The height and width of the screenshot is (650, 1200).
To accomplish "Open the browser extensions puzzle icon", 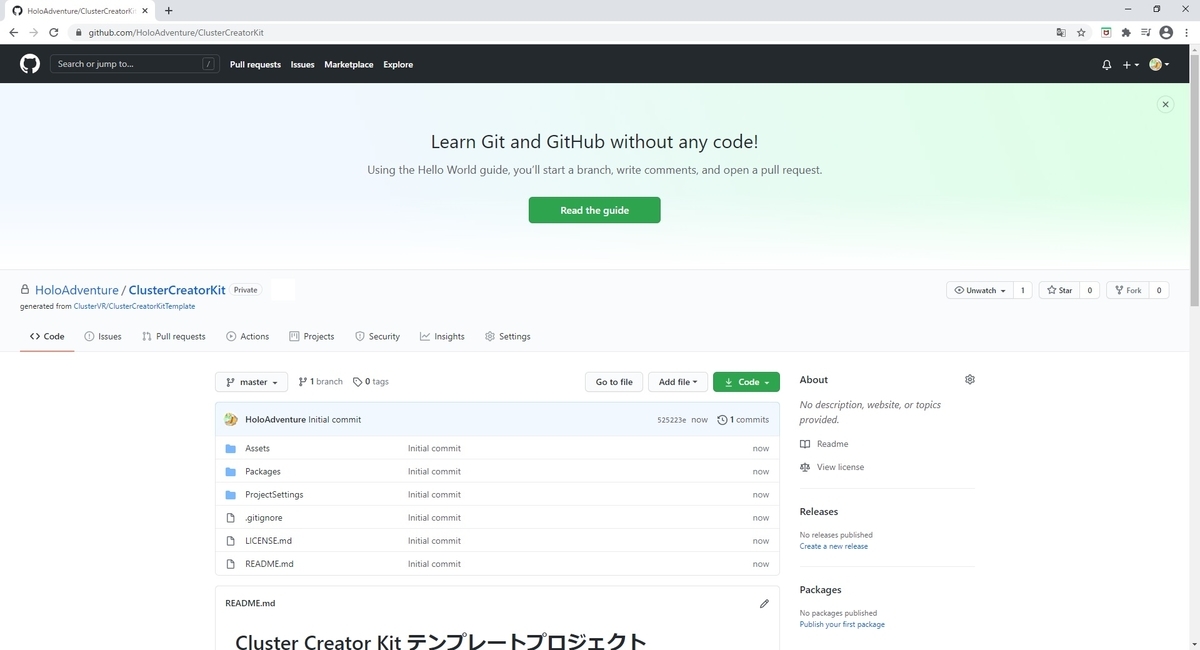I will [x=1126, y=32].
